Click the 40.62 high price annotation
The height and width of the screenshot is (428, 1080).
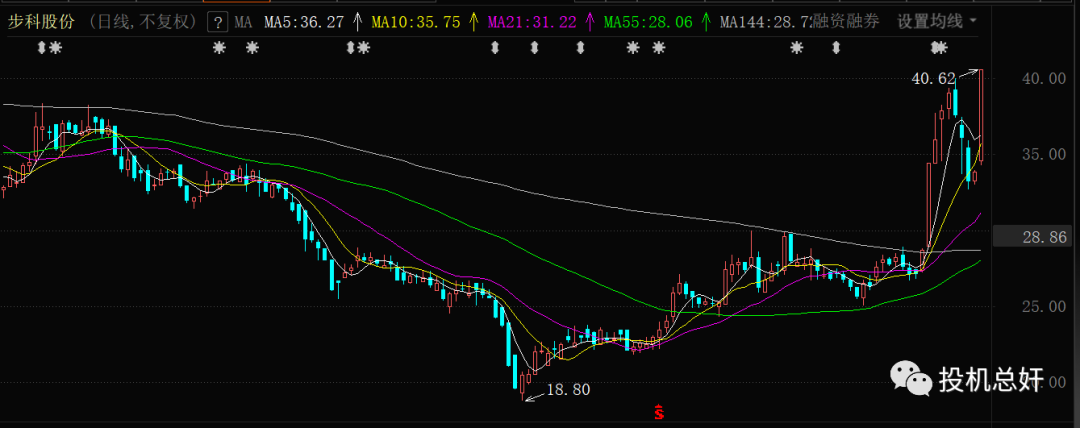point(933,77)
